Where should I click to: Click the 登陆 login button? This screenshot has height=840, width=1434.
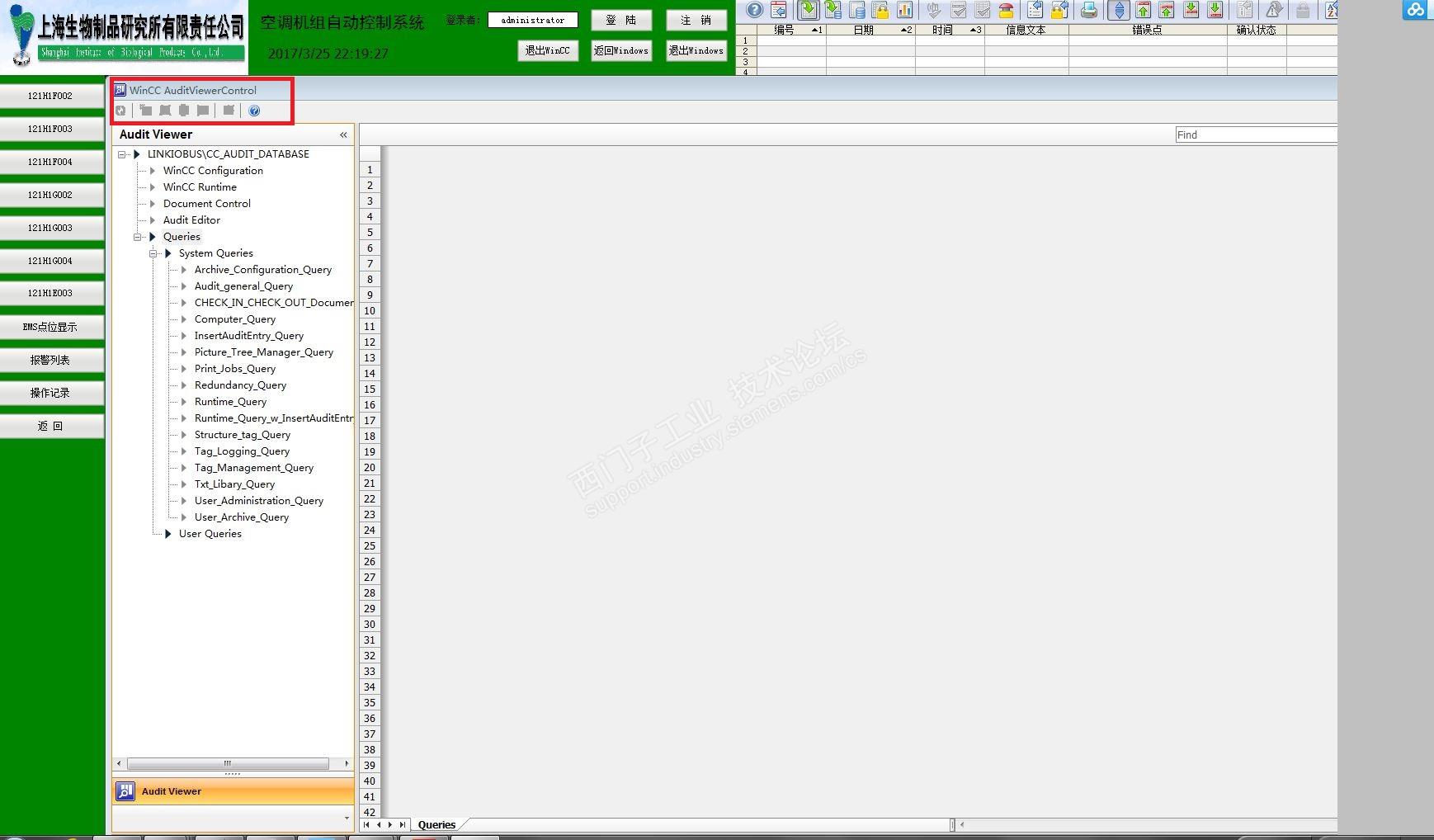click(621, 20)
